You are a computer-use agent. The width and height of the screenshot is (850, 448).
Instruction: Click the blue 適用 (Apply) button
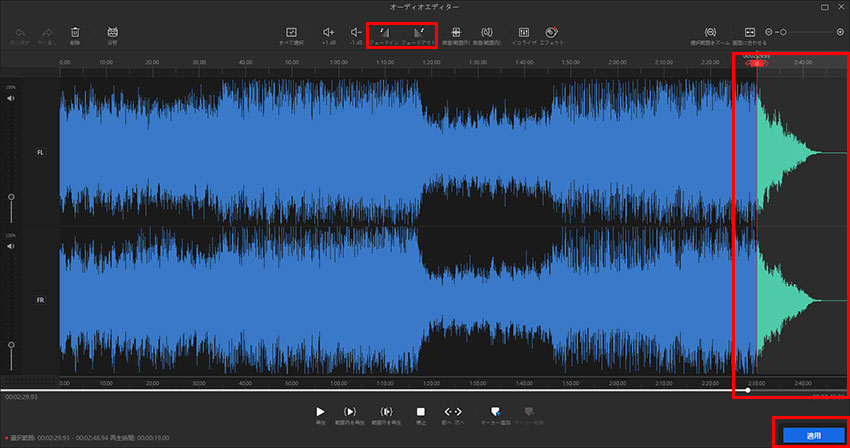pyautogui.click(x=814, y=436)
